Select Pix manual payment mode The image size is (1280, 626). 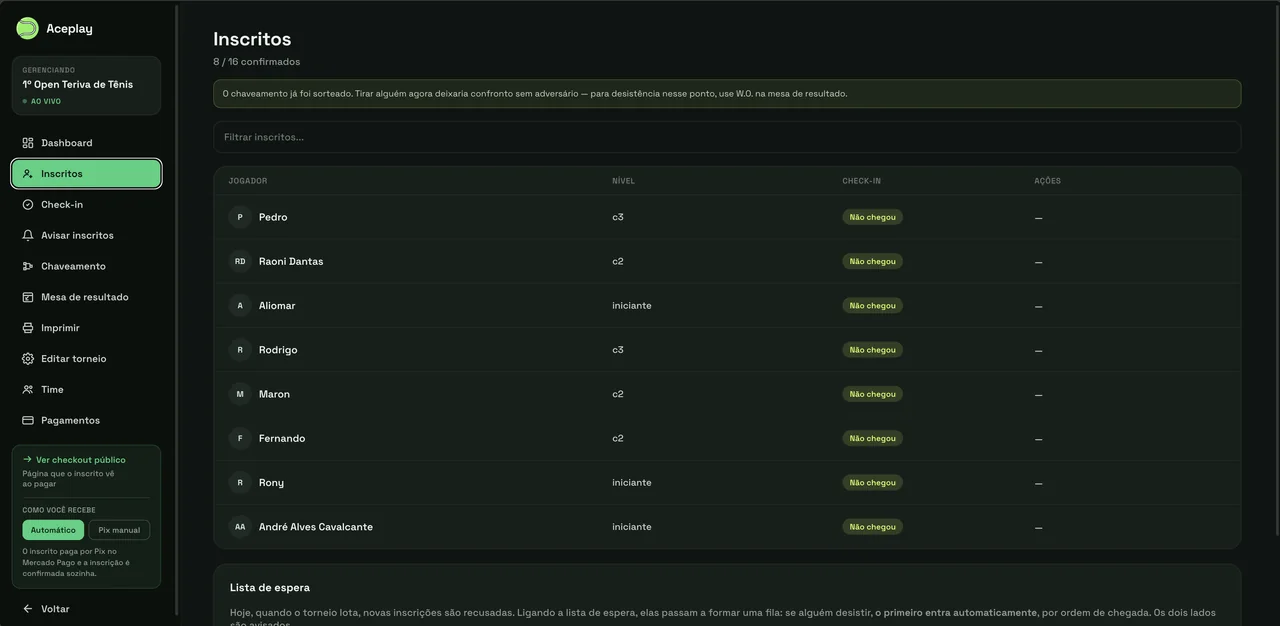[119, 530]
